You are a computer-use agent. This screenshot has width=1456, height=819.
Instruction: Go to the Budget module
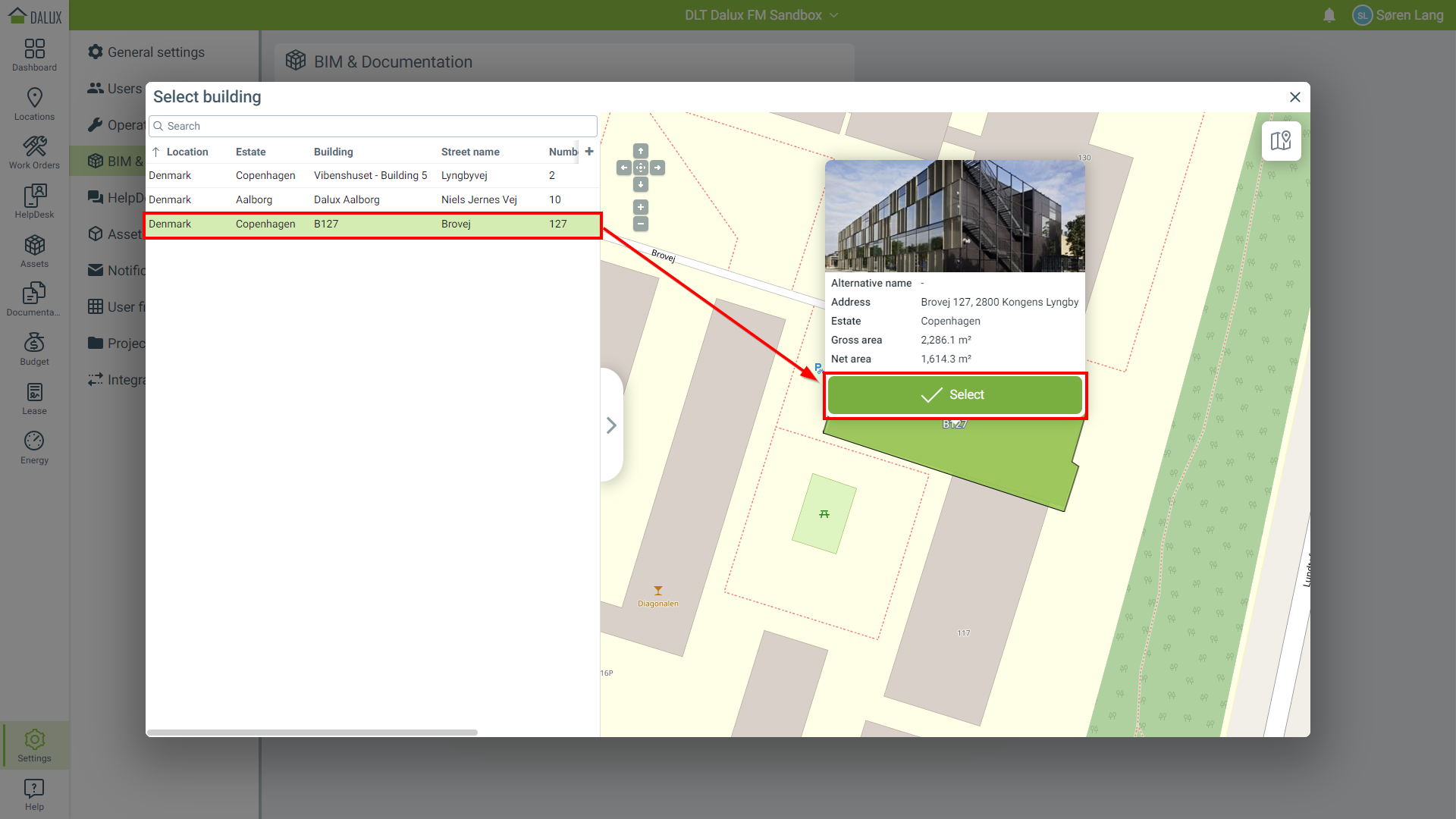34,349
